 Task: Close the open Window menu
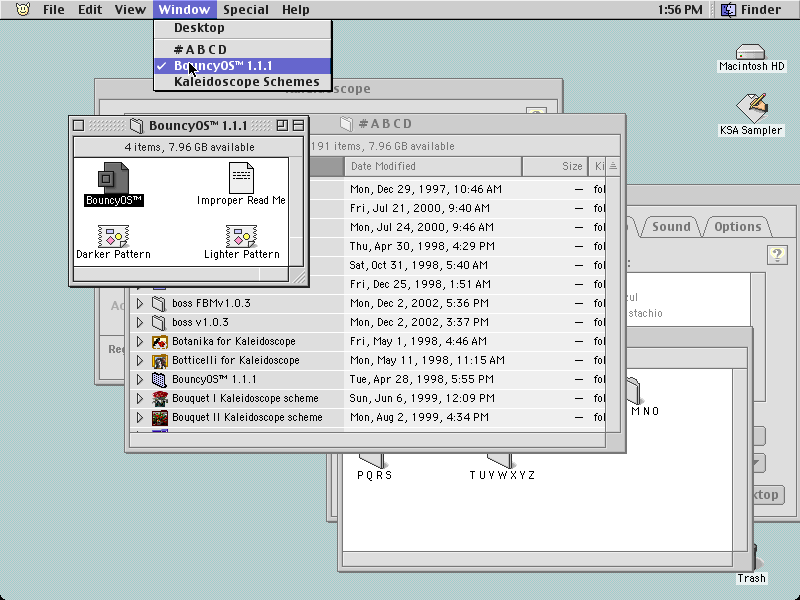(x=184, y=10)
